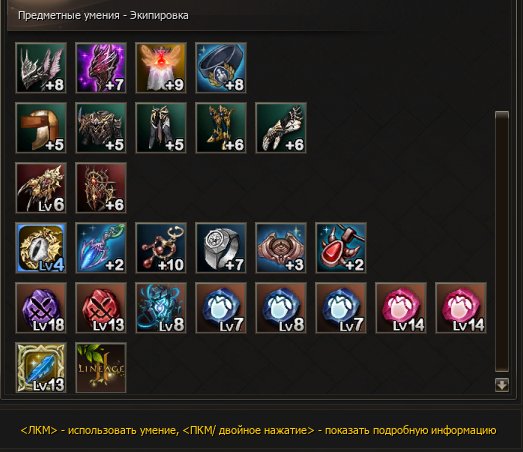Viewport: 523px width, 452px height.
Task: Select the glowing cloak +9 icon
Action: 161,68
